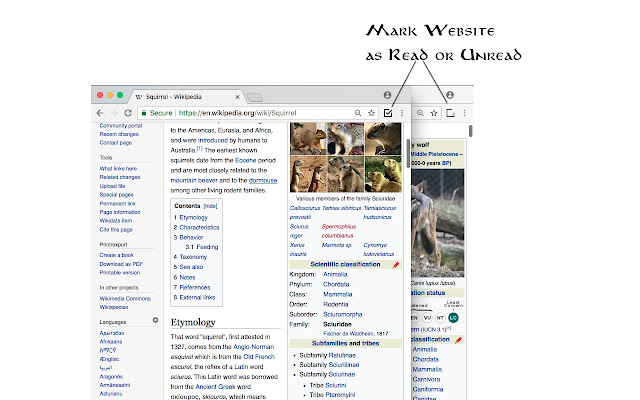Viewport: 640px width, 400px height.
Task: Jump to External links in the contents
Action: (x=197, y=297)
